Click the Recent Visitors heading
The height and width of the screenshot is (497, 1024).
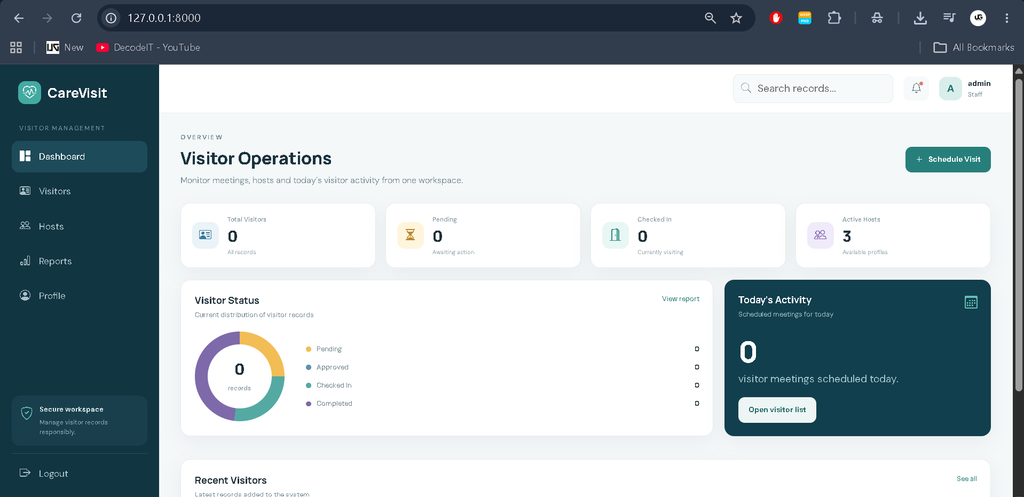[x=231, y=480]
